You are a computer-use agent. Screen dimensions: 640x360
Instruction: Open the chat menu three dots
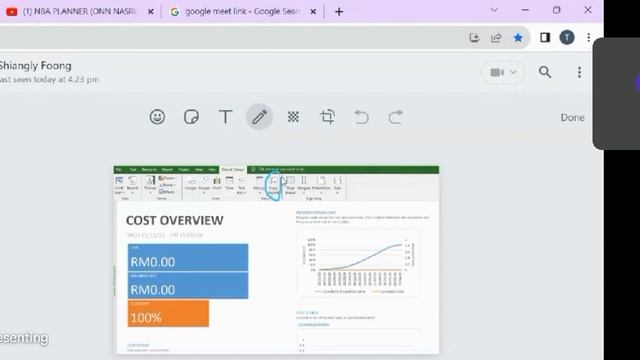[579, 72]
